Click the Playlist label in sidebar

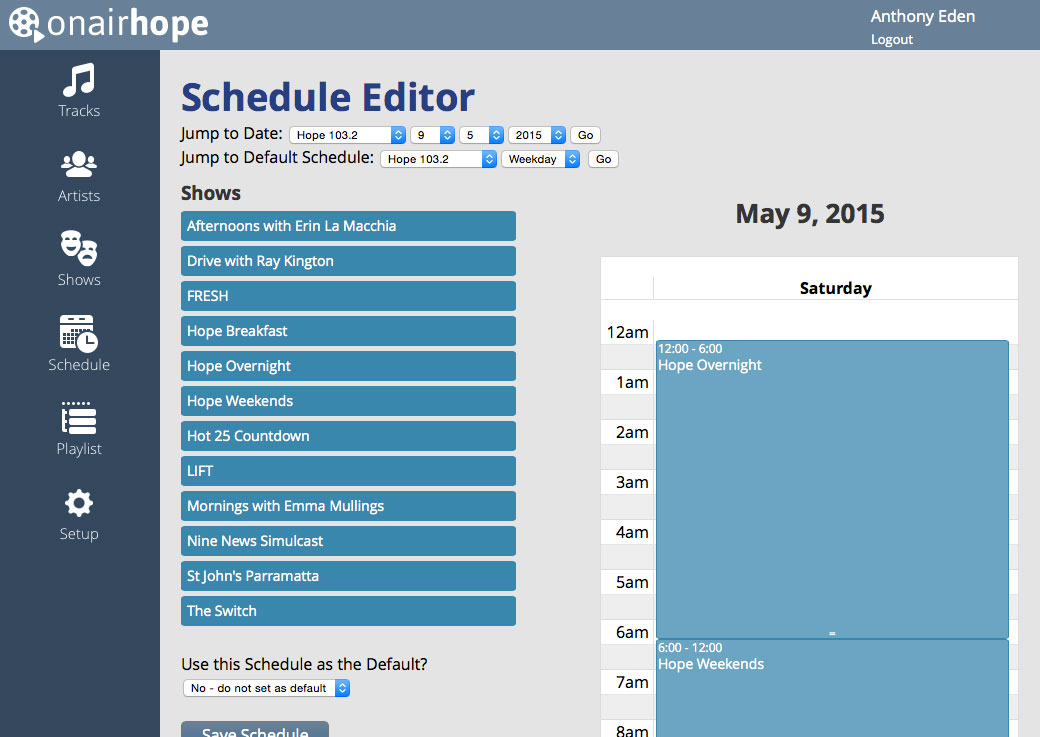(x=79, y=449)
